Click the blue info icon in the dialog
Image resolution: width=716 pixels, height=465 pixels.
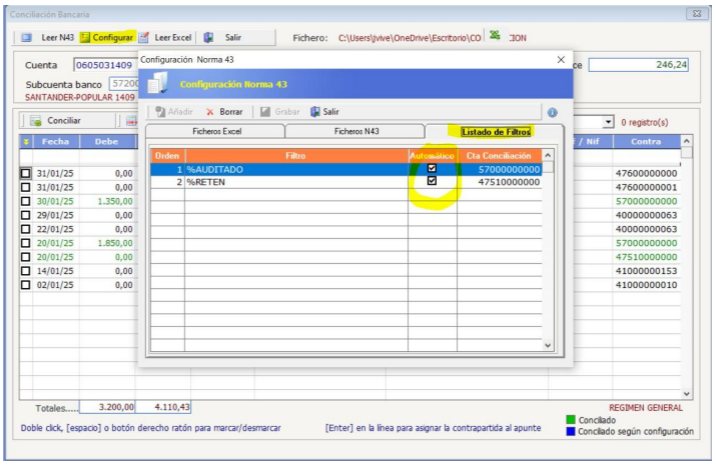(x=552, y=112)
